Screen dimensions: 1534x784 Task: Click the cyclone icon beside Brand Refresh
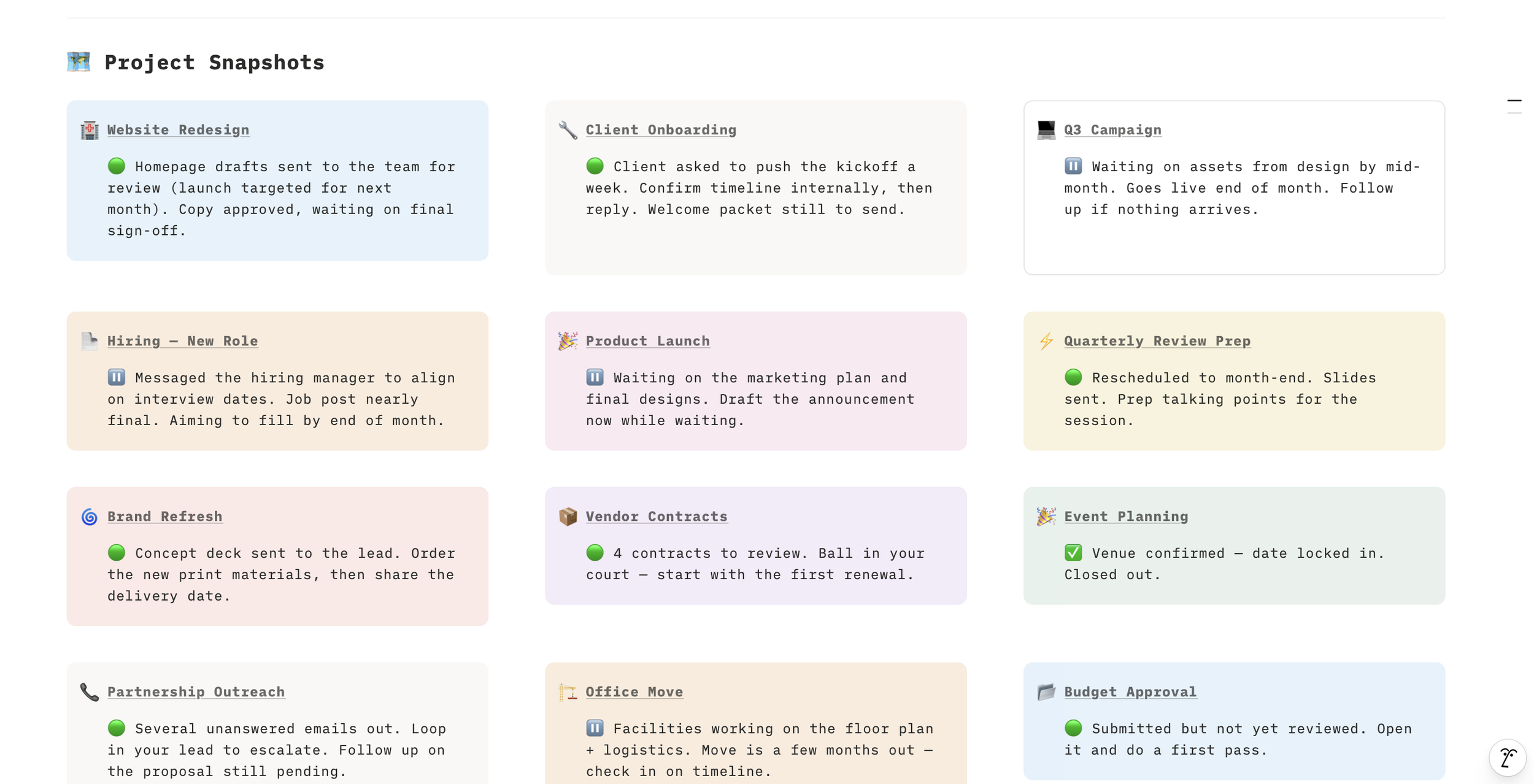pyautogui.click(x=90, y=517)
